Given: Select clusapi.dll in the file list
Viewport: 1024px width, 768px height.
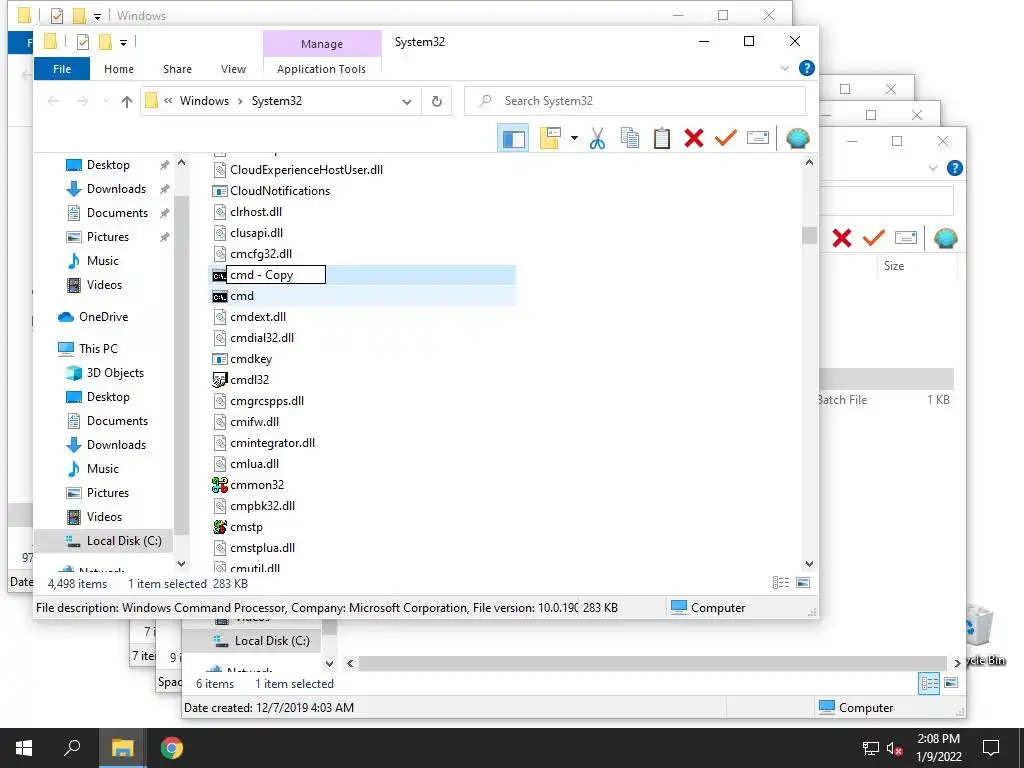Looking at the screenshot, I should click(256, 232).
